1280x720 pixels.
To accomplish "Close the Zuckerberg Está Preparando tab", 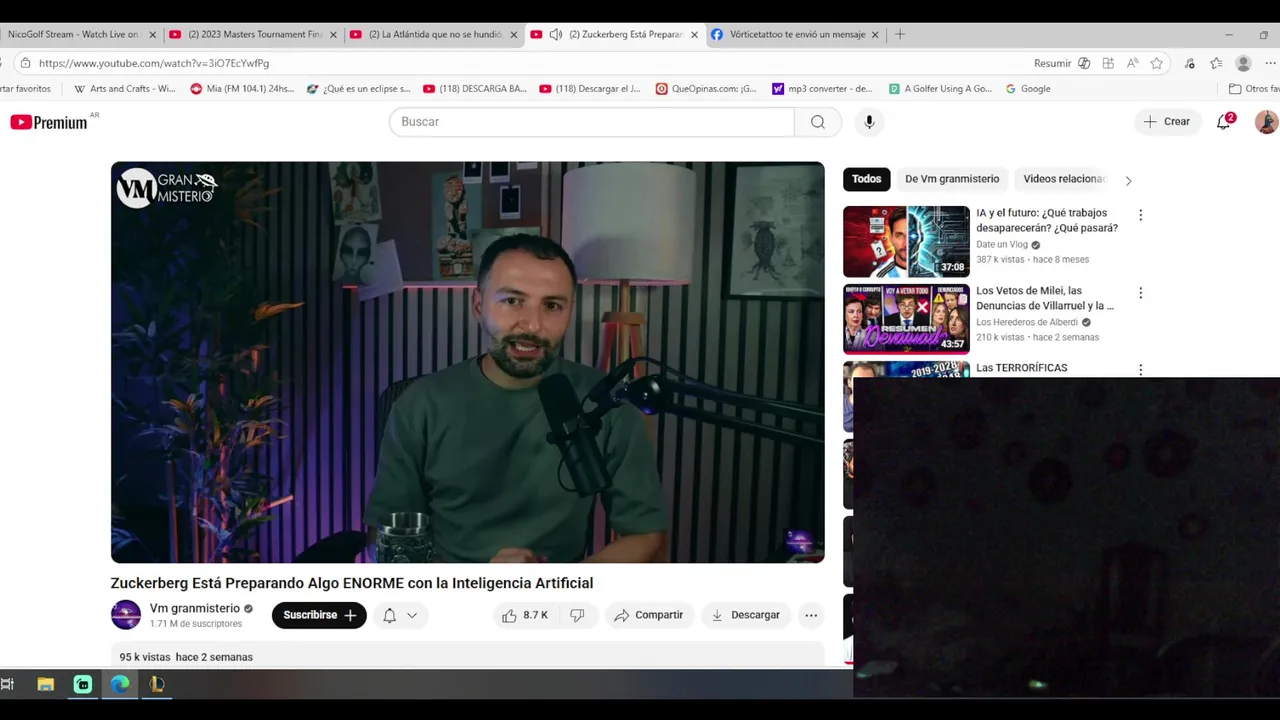I will (694, 34).
